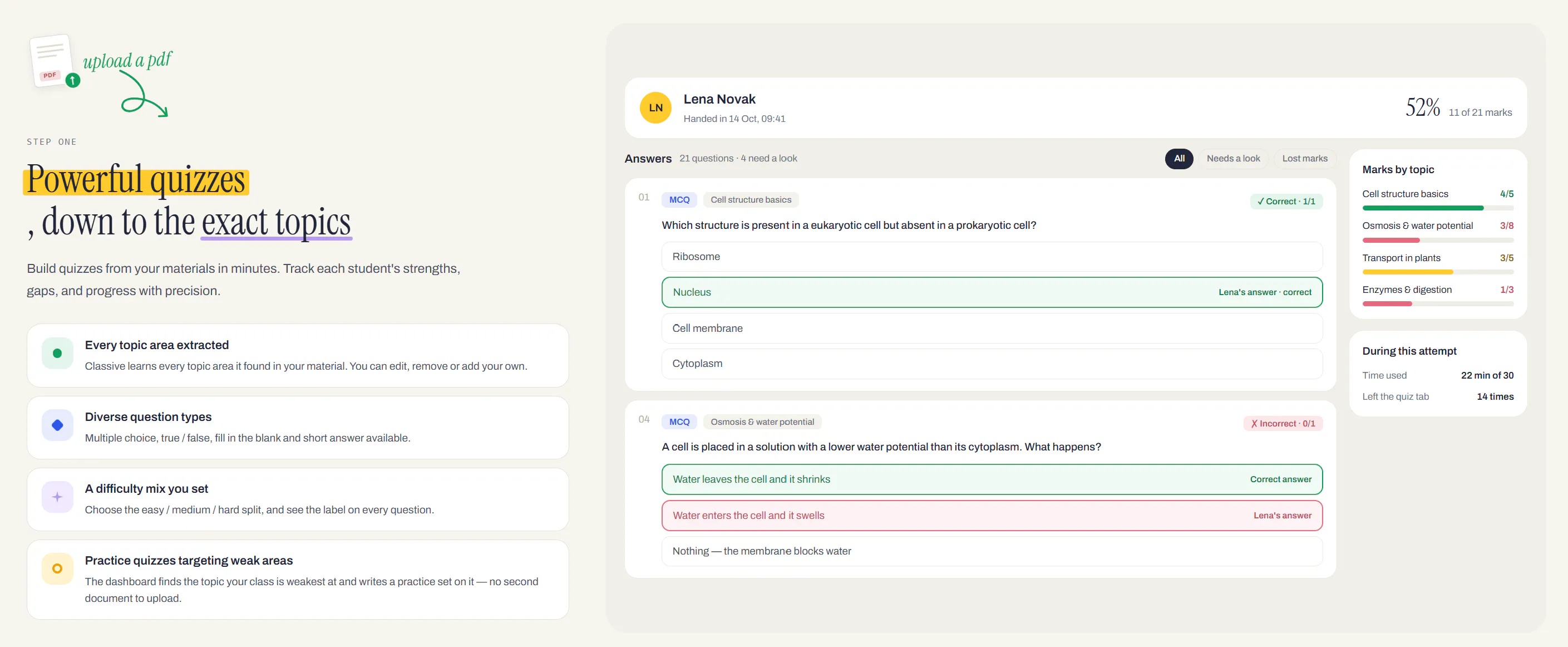Click the '21 questions · 4 need a look' text
Image resolution: width=1568 pixels, height=647 pixels.
[738, 158]
